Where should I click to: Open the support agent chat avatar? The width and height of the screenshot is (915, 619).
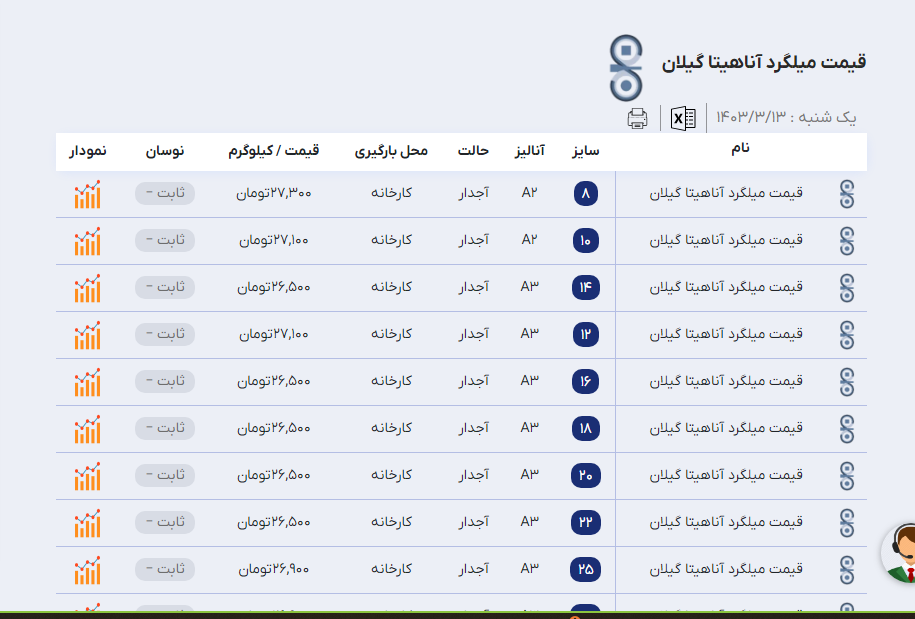point(900,553)
